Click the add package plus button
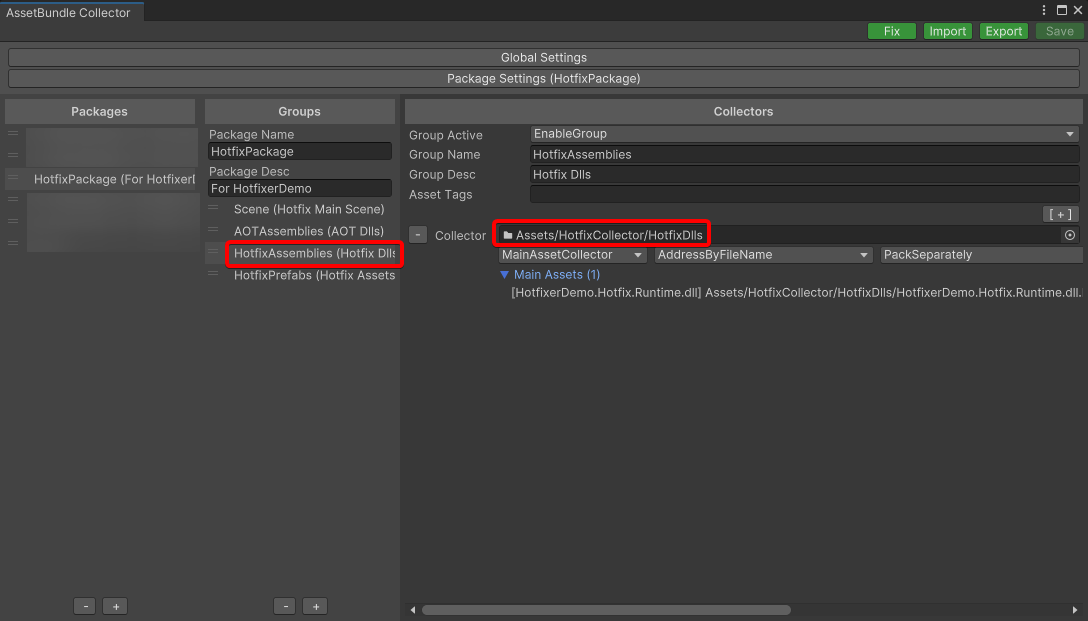The height and width of the screenshot is (621, 1088). pos(115,606)
